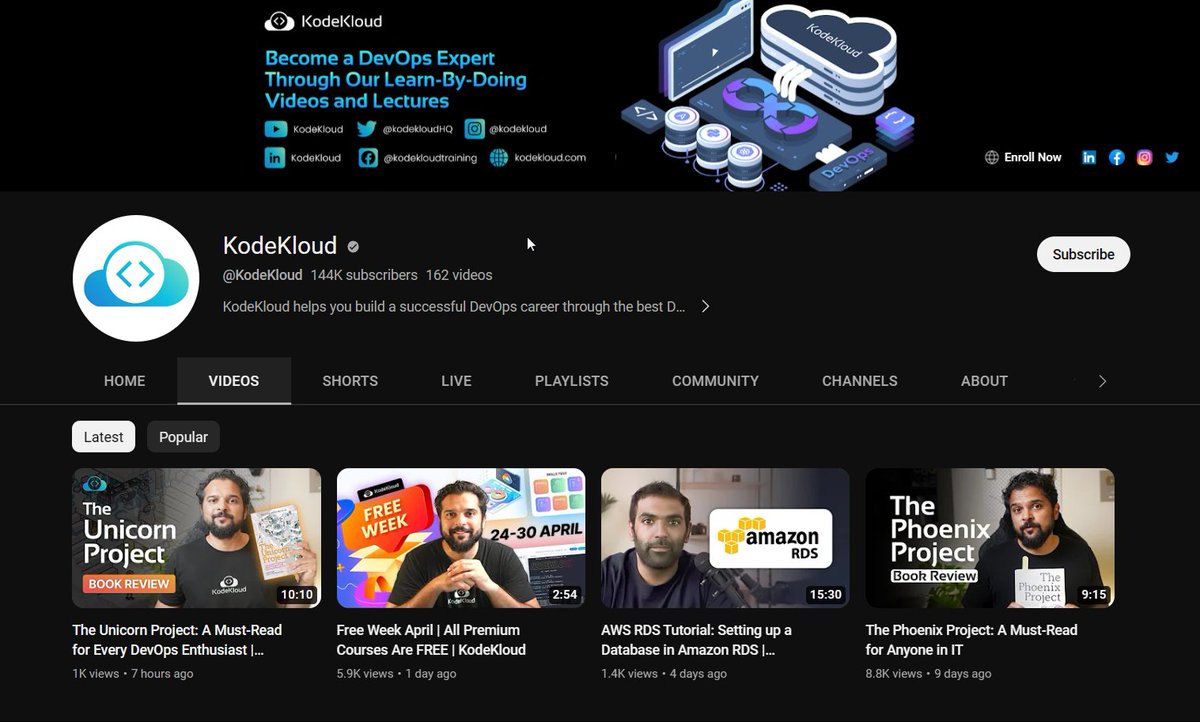Open the ABOUT tab
The height and width of the screenshot is (722, 1200).
pos(984,381)
